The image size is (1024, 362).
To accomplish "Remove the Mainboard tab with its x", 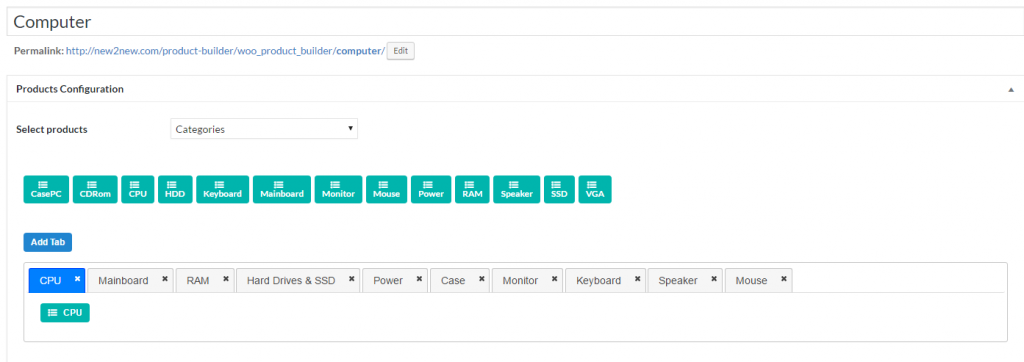I will pos(165,279).
